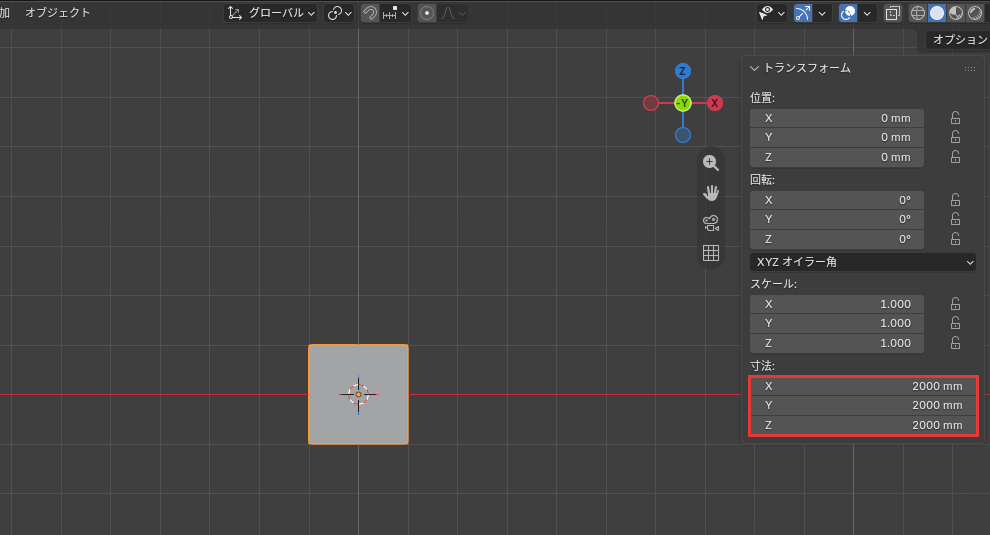Open the snap settings dropdown
The width and height of the screenshot is (990, 535).
click(396, 13)
